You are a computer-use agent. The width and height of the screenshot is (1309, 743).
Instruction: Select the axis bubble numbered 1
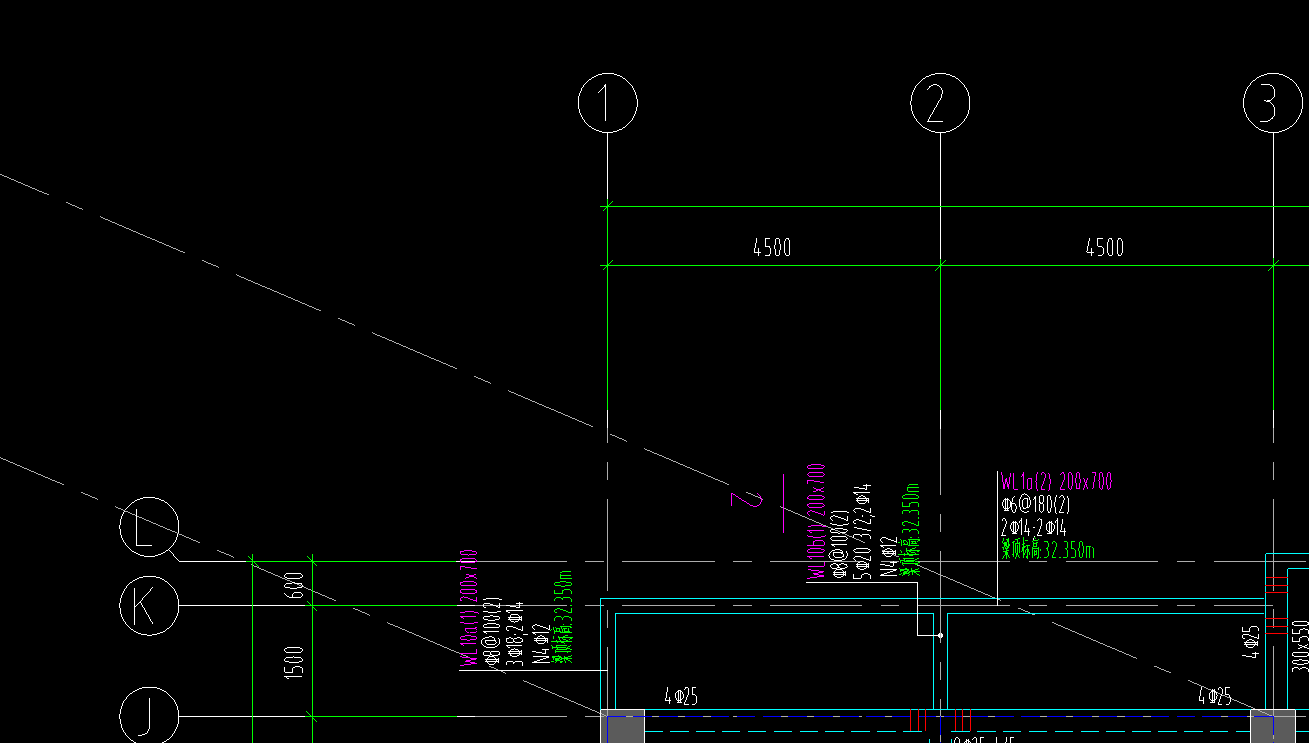[x=608, y=103]
